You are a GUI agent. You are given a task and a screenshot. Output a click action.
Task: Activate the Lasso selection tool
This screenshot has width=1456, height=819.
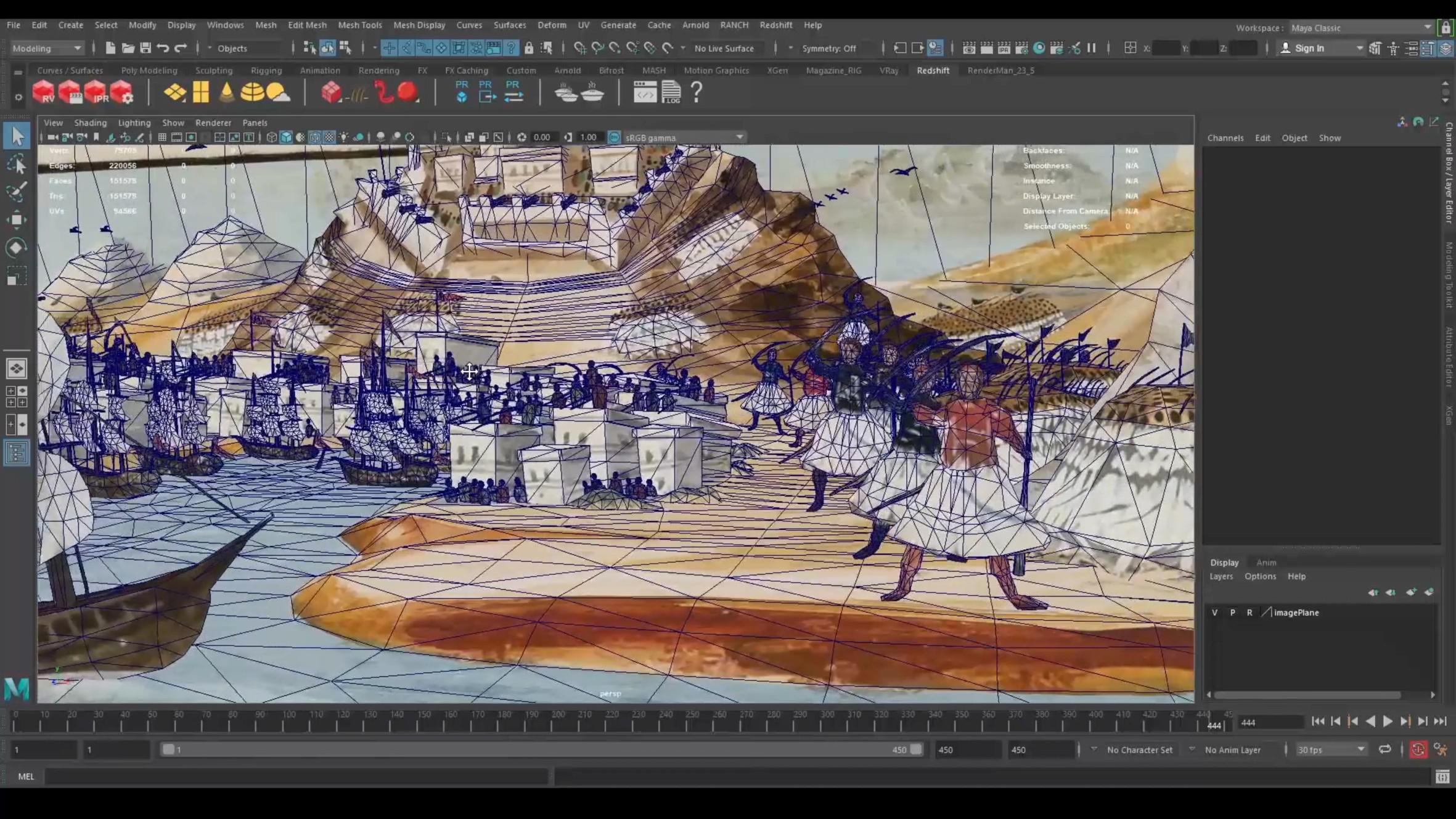pos(17,164)
